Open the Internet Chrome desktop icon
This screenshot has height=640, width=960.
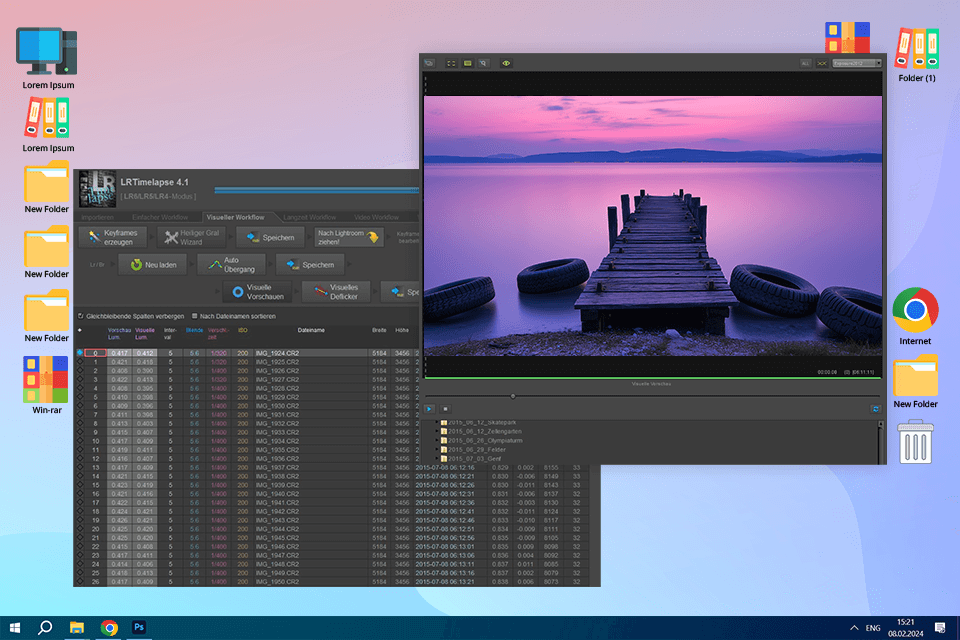(x=915, y=317)
